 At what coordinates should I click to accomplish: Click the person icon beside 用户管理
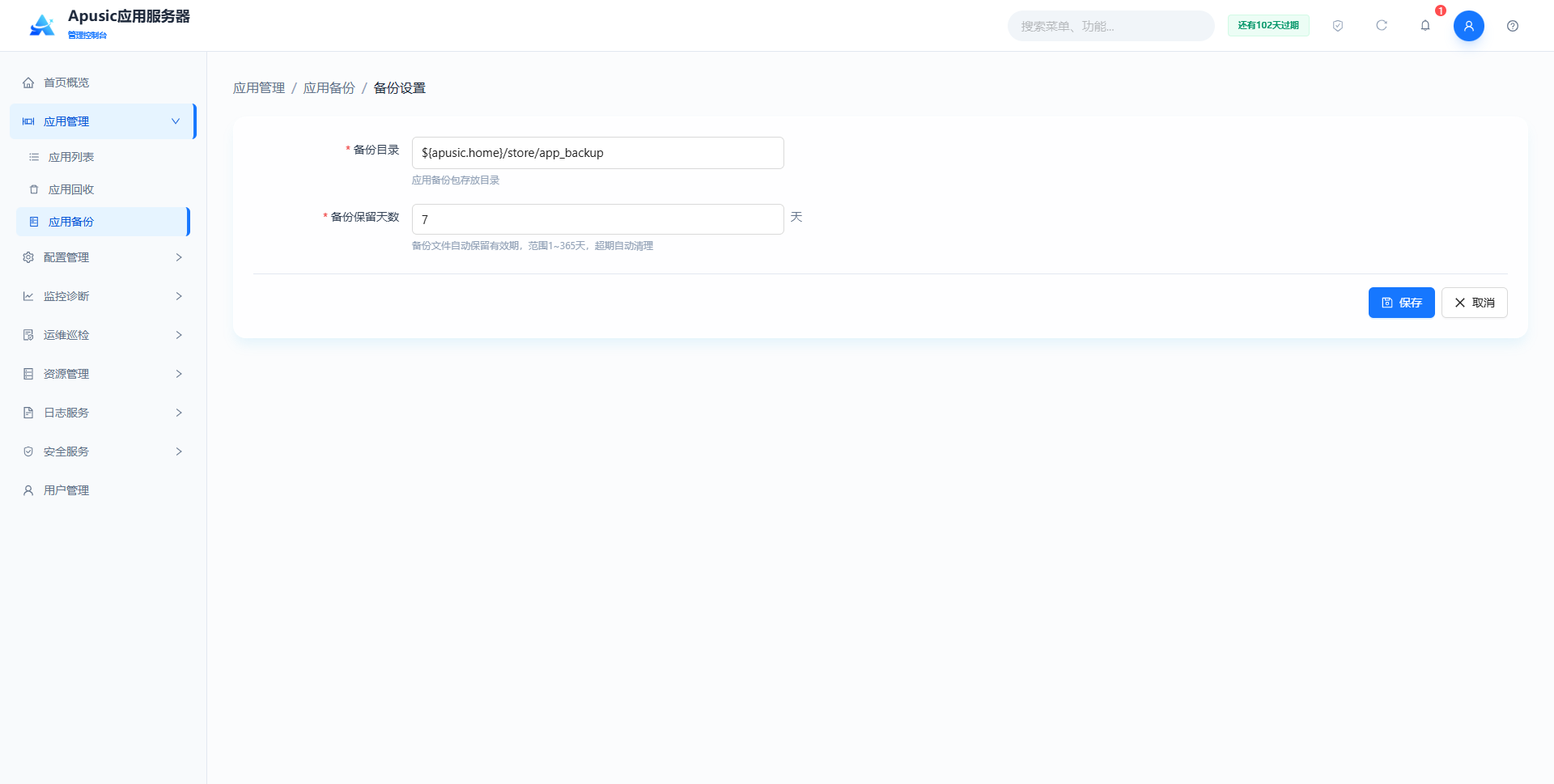pyautogui.click(x=28, y=490)
